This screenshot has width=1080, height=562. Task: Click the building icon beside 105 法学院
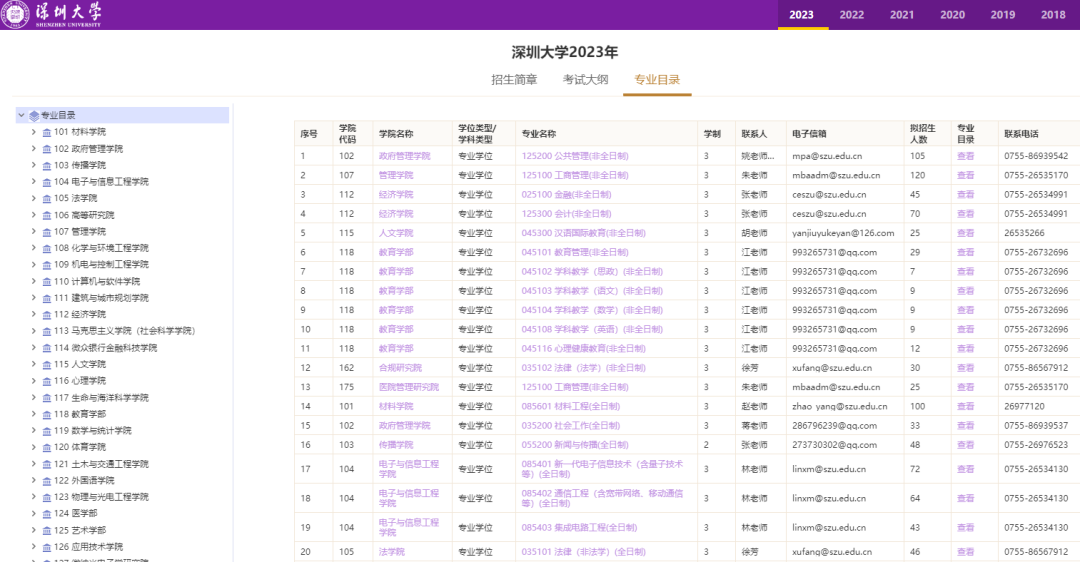coord(47,198)
